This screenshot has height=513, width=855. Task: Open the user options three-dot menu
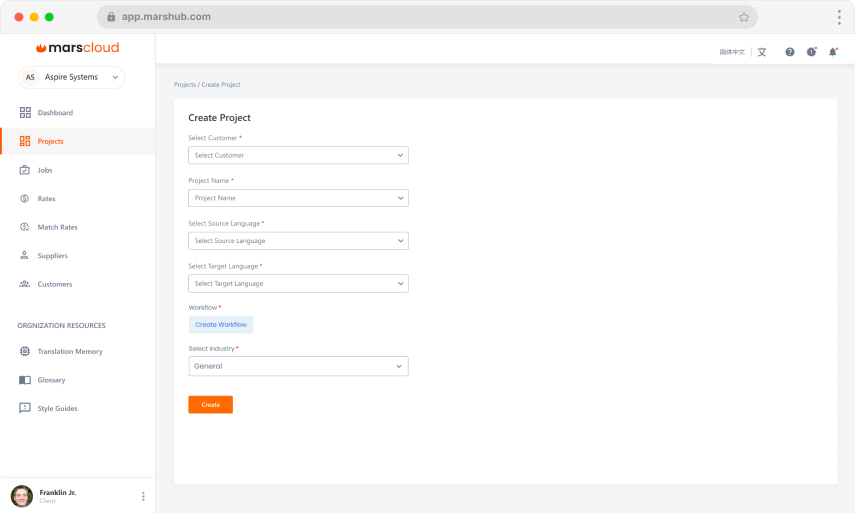click(x=143, y=496)
